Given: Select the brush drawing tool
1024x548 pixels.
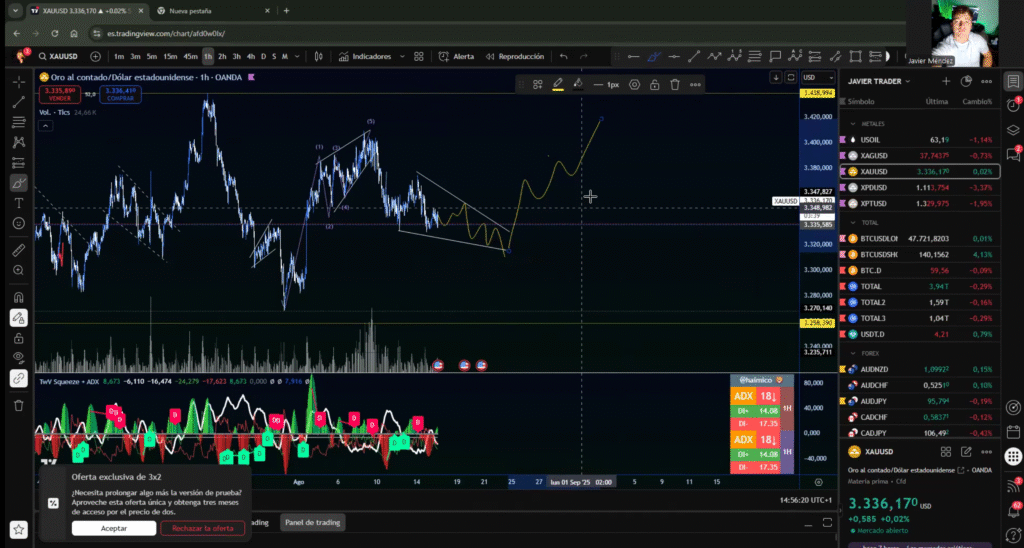Looking at the screenshot, I should tap(19, 183).
